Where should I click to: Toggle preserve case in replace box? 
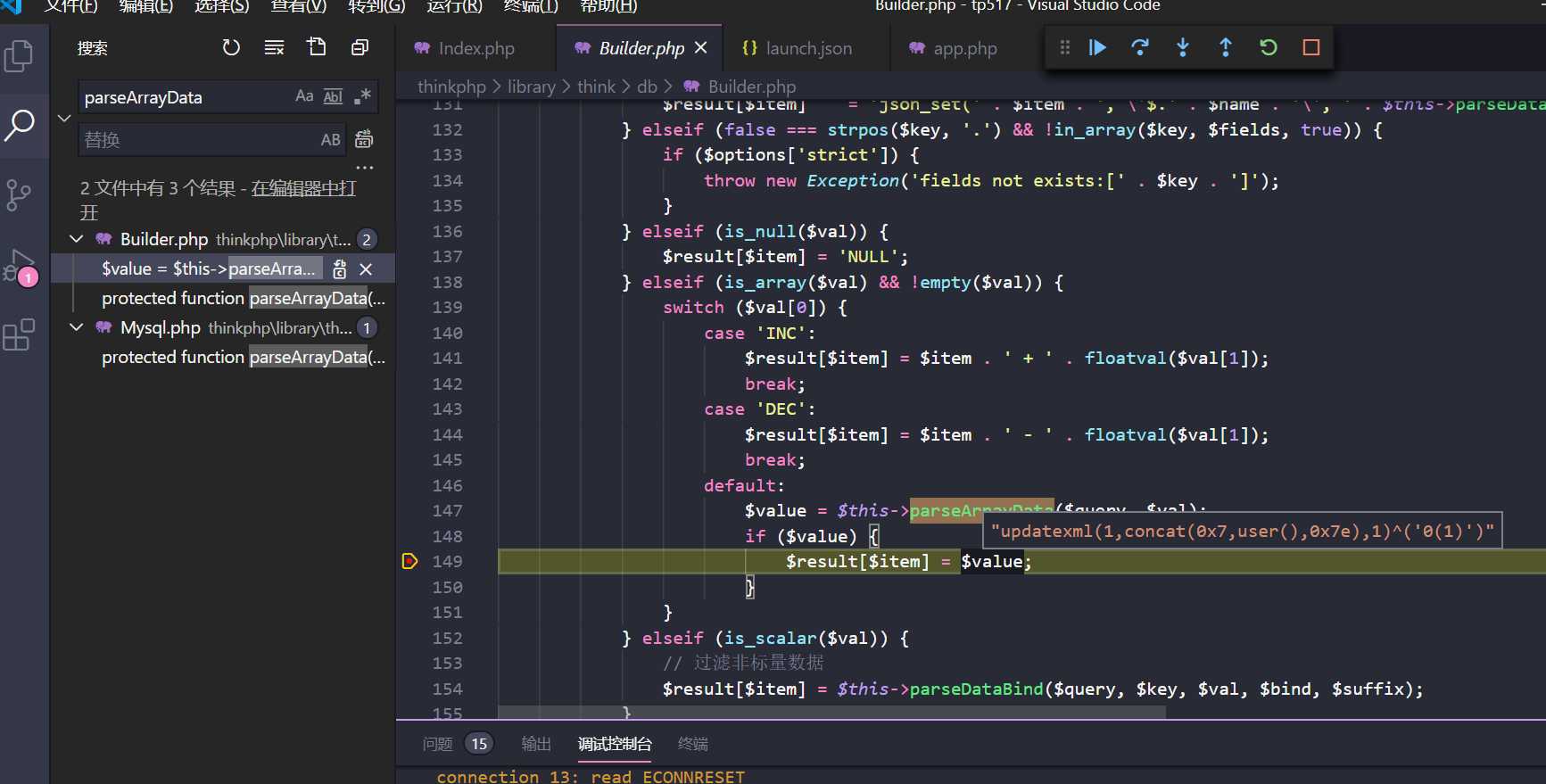(x=331, y=140)
